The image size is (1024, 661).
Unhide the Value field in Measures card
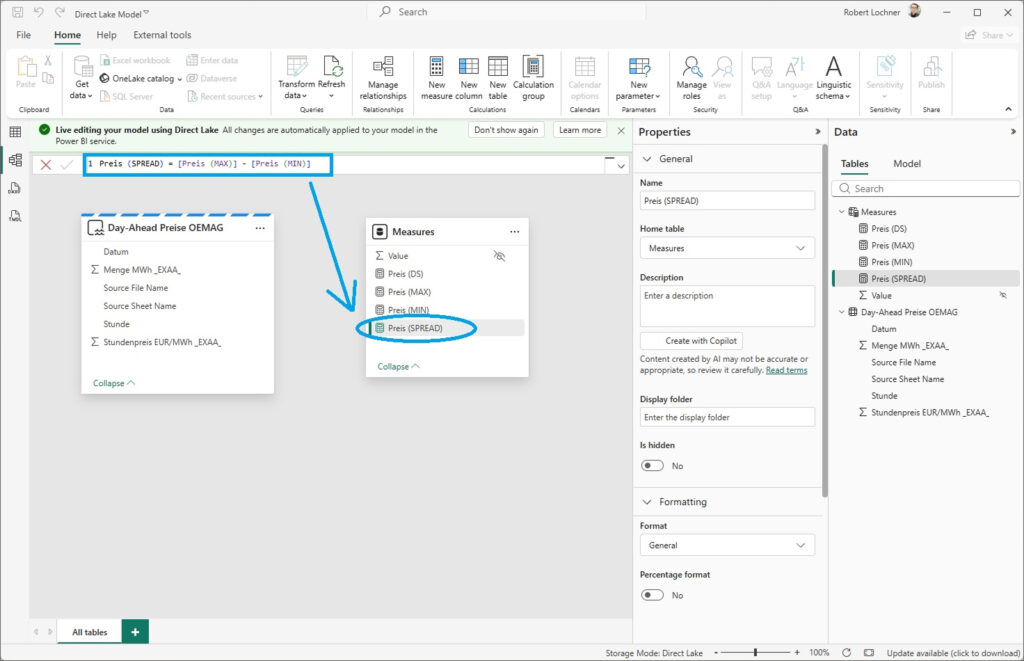click(x=500, y=256)
